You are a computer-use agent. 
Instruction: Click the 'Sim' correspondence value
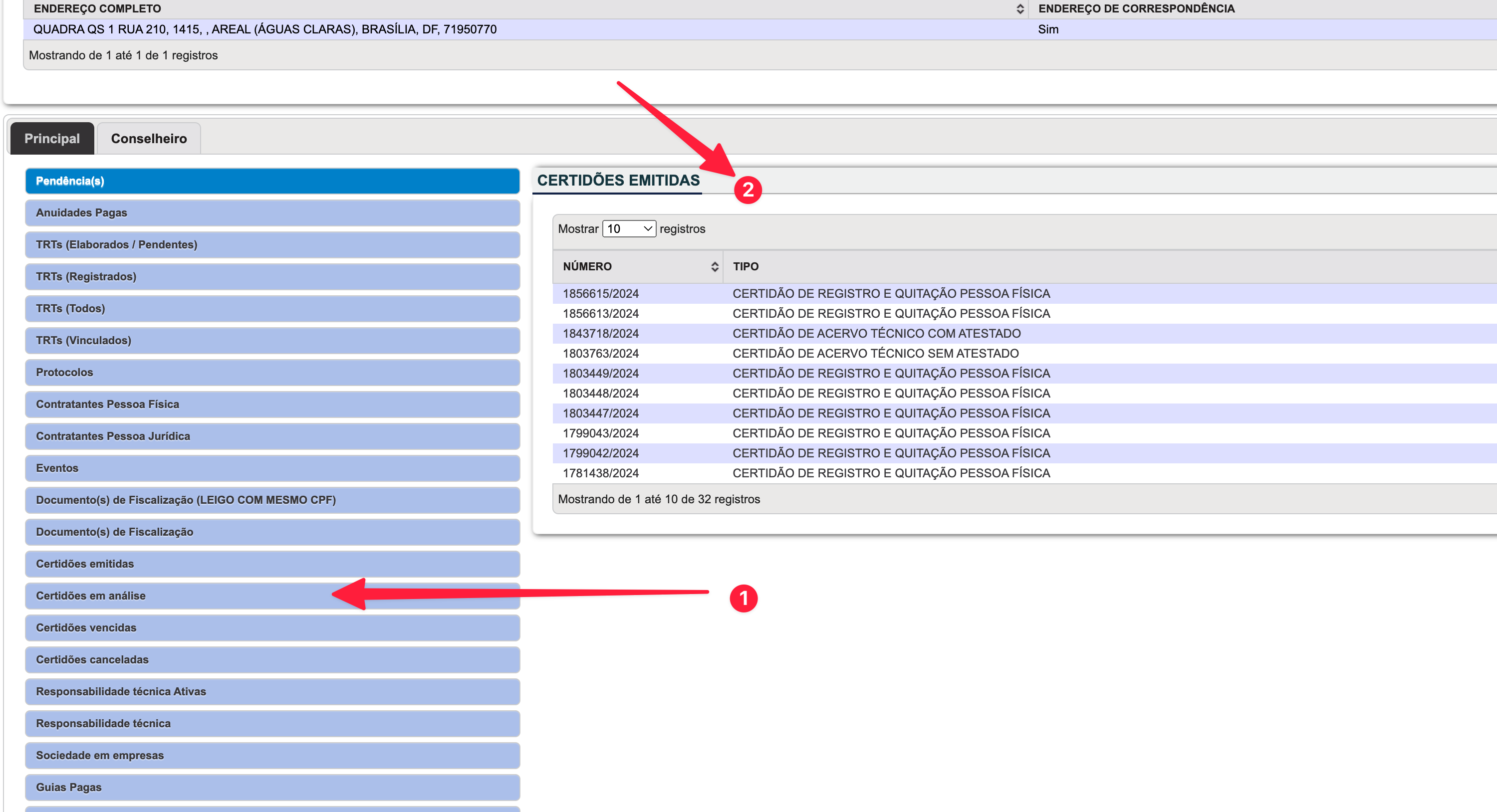(1048, 29)
